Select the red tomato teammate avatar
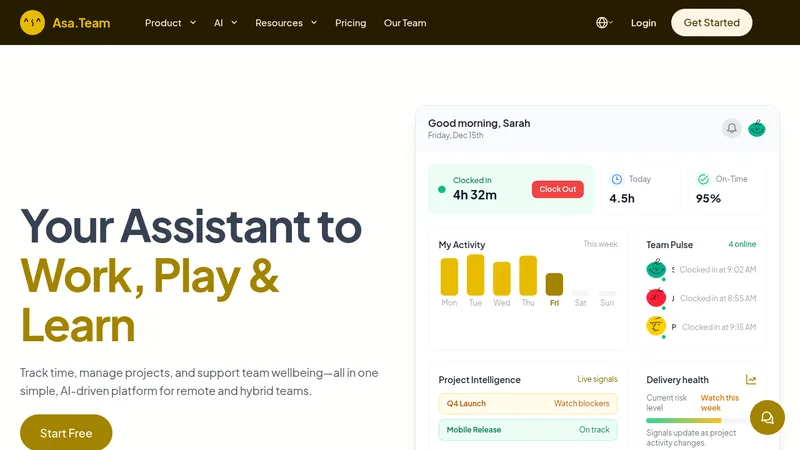Image resolution: width=800 pixels, height=450 pixels. point(656,297)
